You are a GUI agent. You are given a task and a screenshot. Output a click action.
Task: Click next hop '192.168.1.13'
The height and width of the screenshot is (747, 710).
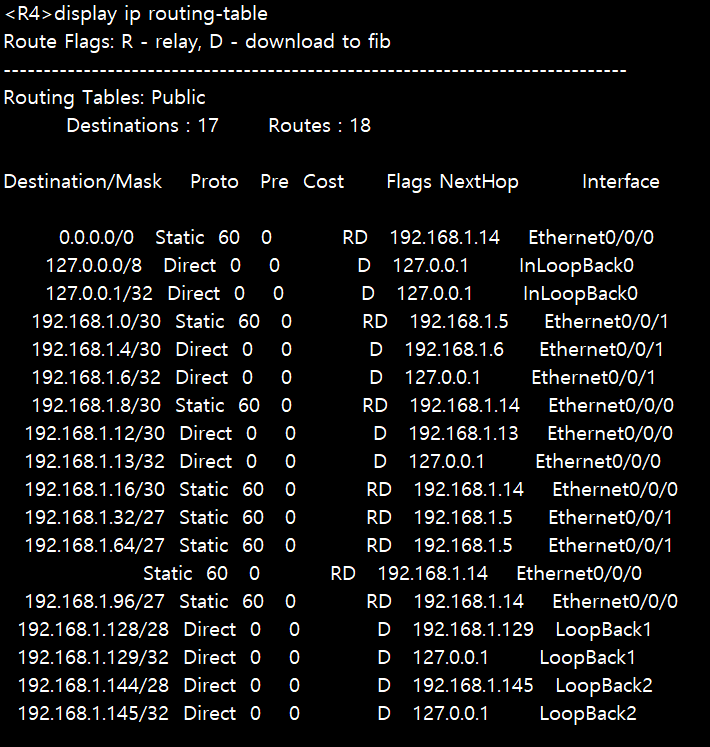(x=464, y=434)
